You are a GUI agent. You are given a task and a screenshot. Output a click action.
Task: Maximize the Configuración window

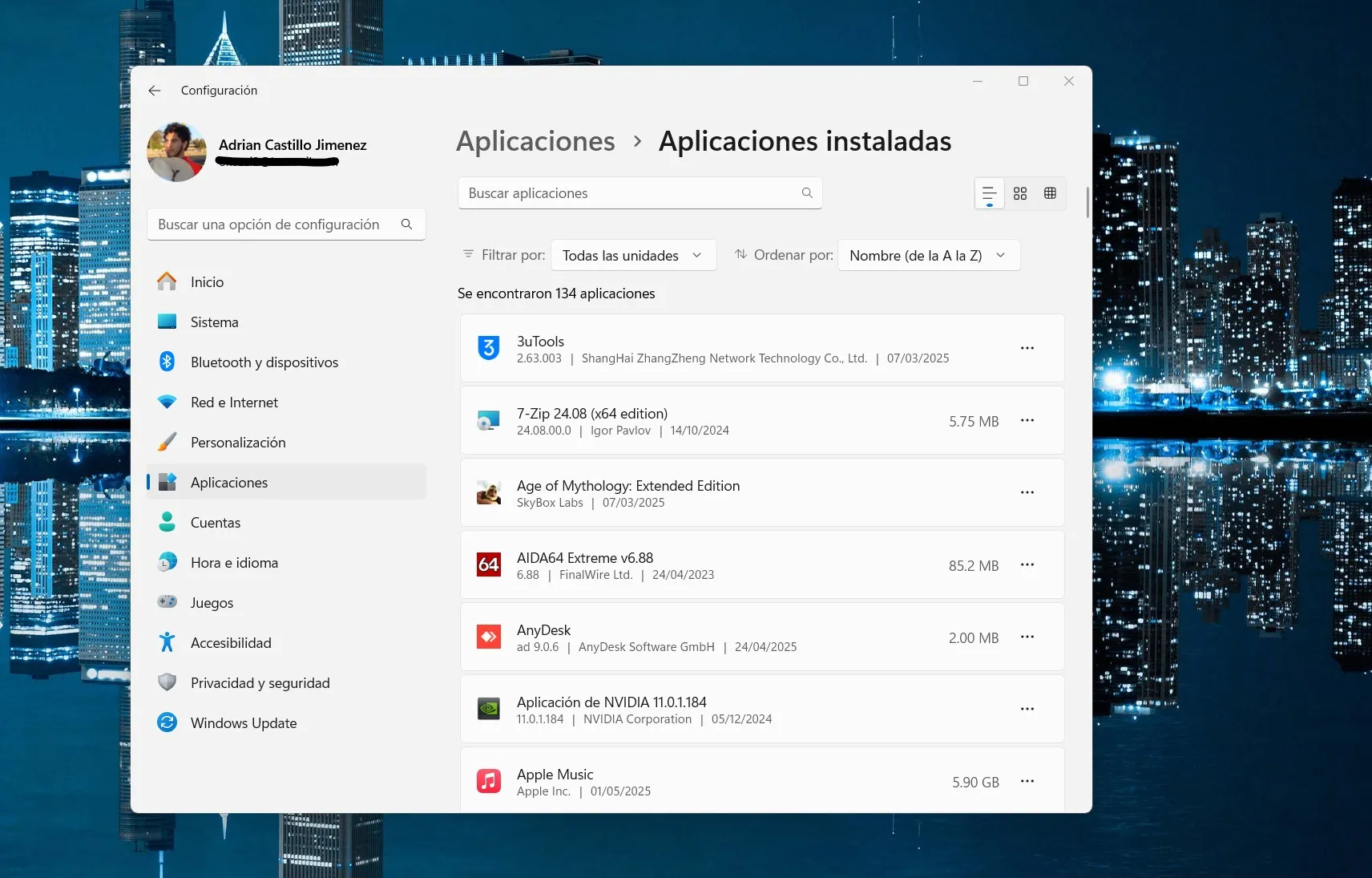click(1023, 81)
